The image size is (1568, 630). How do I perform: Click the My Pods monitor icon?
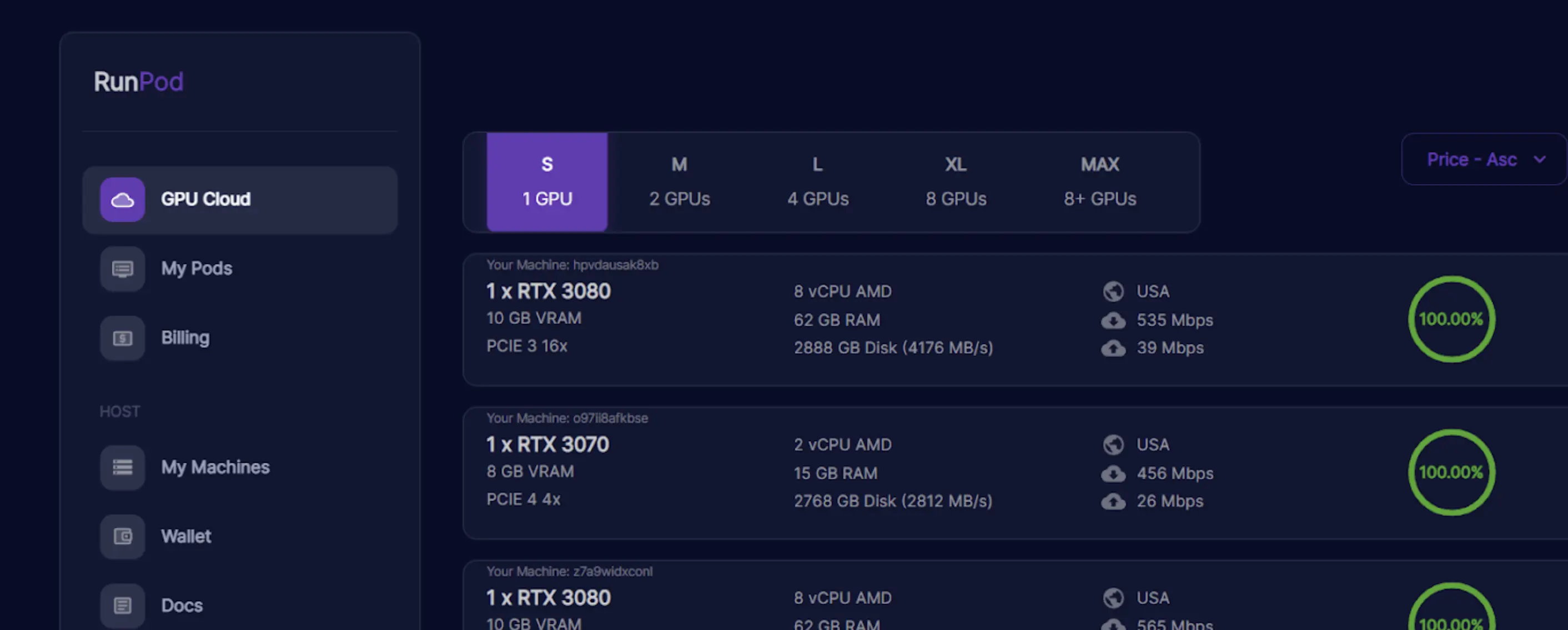(x=122, y=269)
